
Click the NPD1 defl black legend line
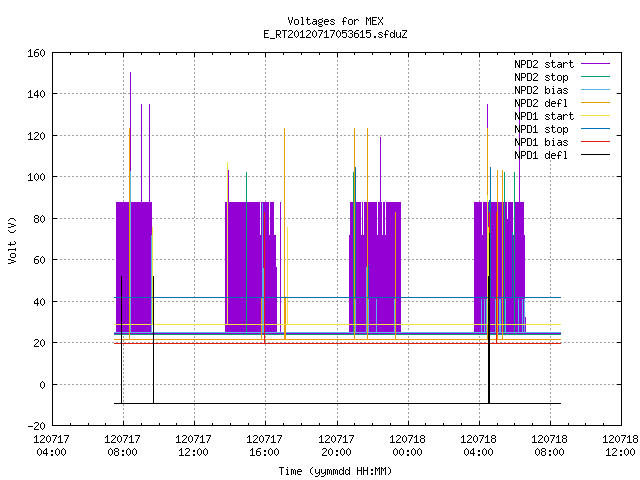595,155
